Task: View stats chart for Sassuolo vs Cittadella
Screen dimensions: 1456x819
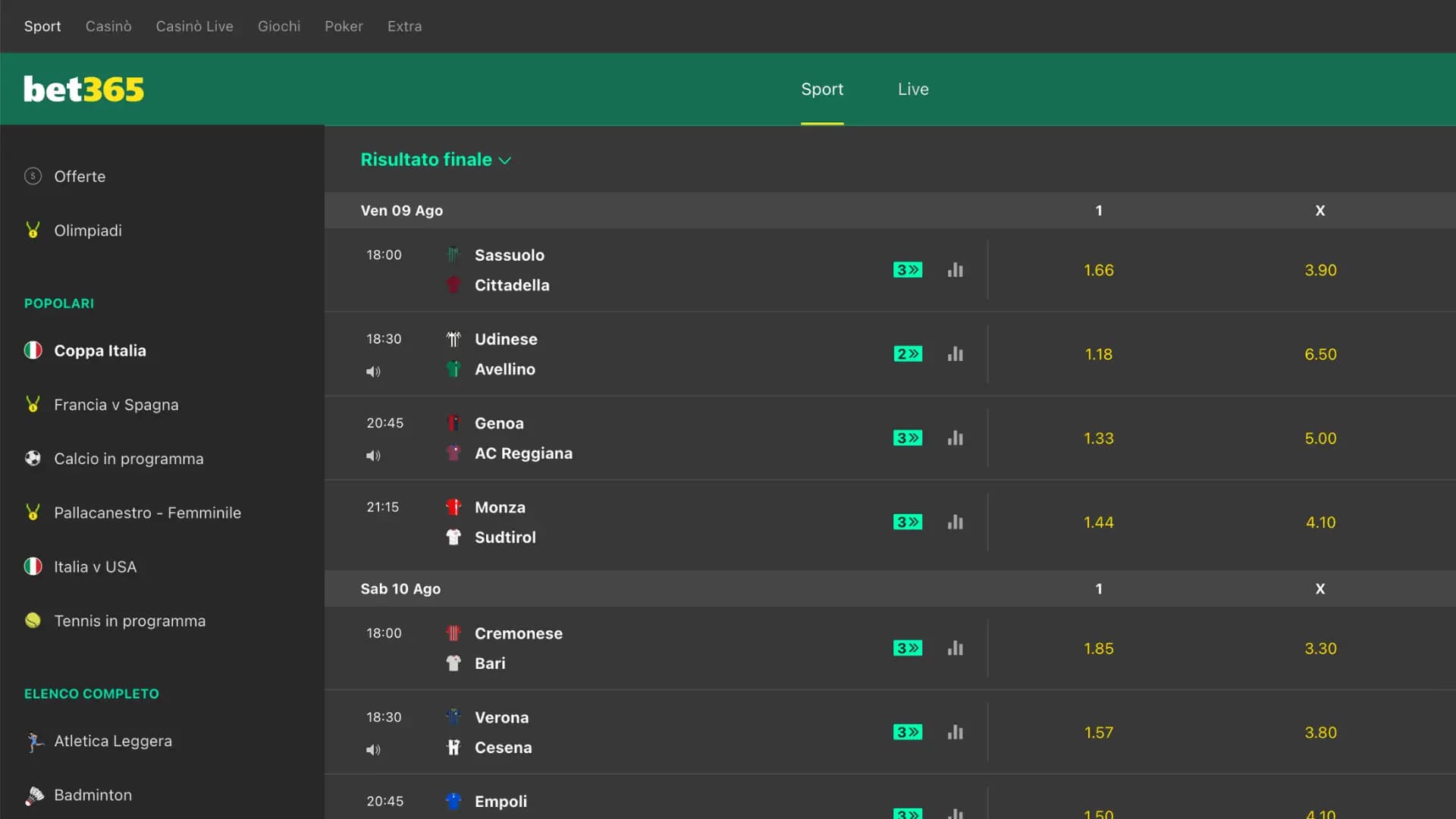Action: pos(955,270)
